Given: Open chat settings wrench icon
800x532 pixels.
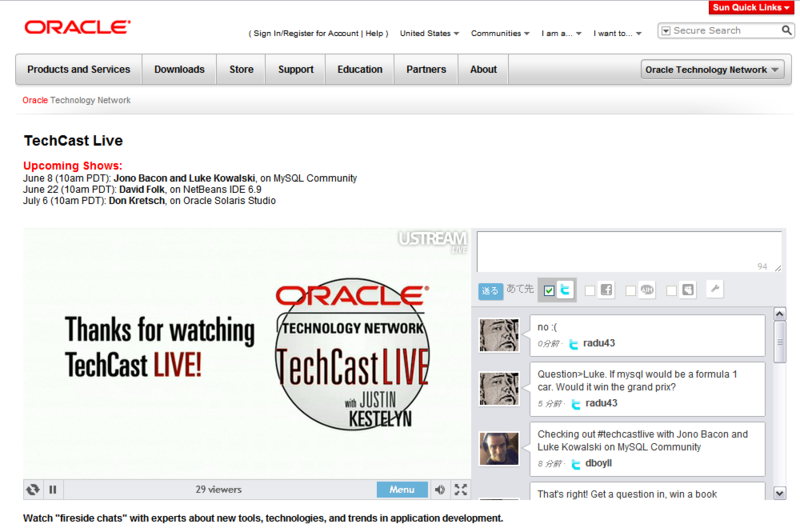Looking at the screenshot, I should 715,289.
